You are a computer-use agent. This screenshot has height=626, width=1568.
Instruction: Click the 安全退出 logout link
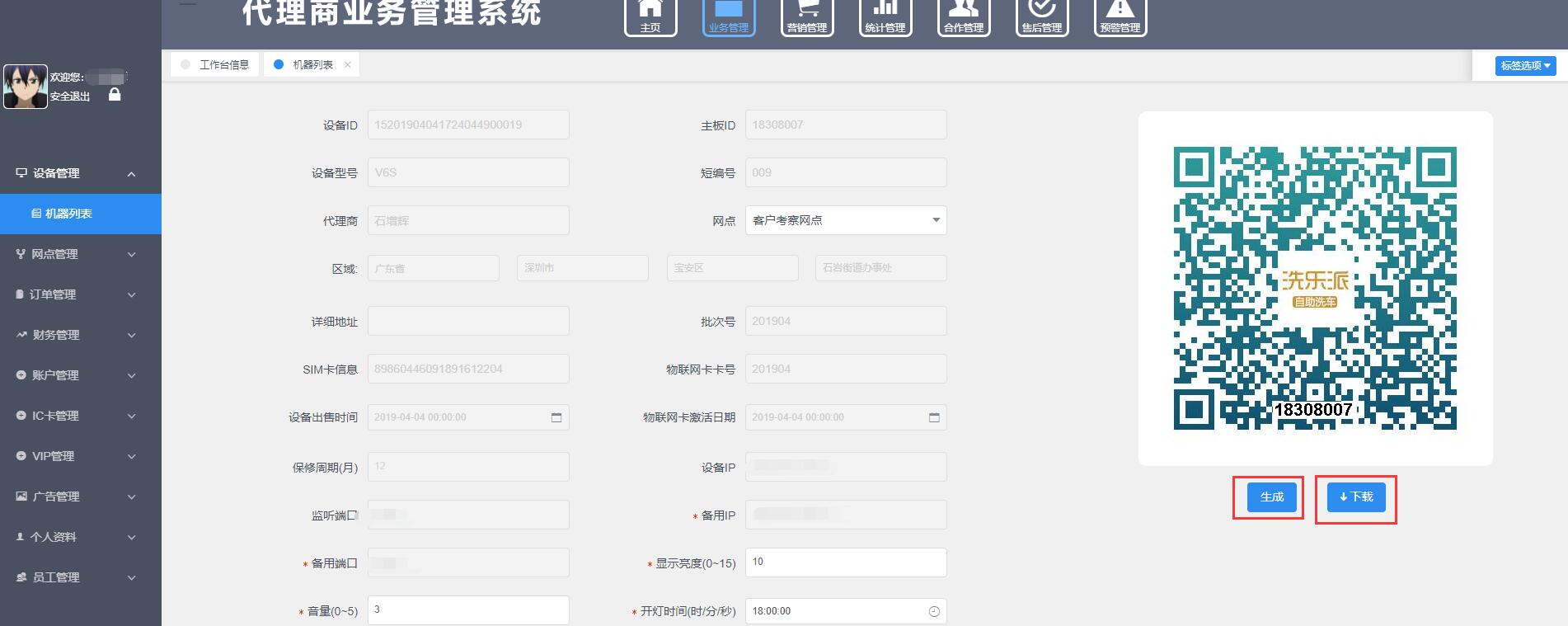[x=70, y=96]
